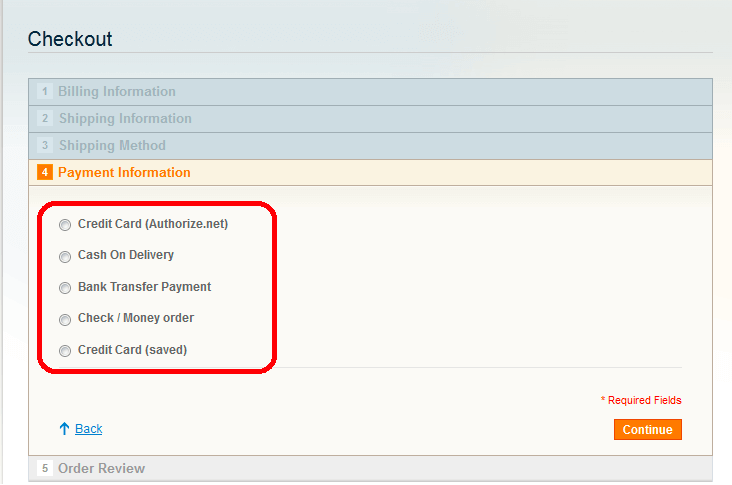Expand the Shipping Method section title

pos(112,146)
